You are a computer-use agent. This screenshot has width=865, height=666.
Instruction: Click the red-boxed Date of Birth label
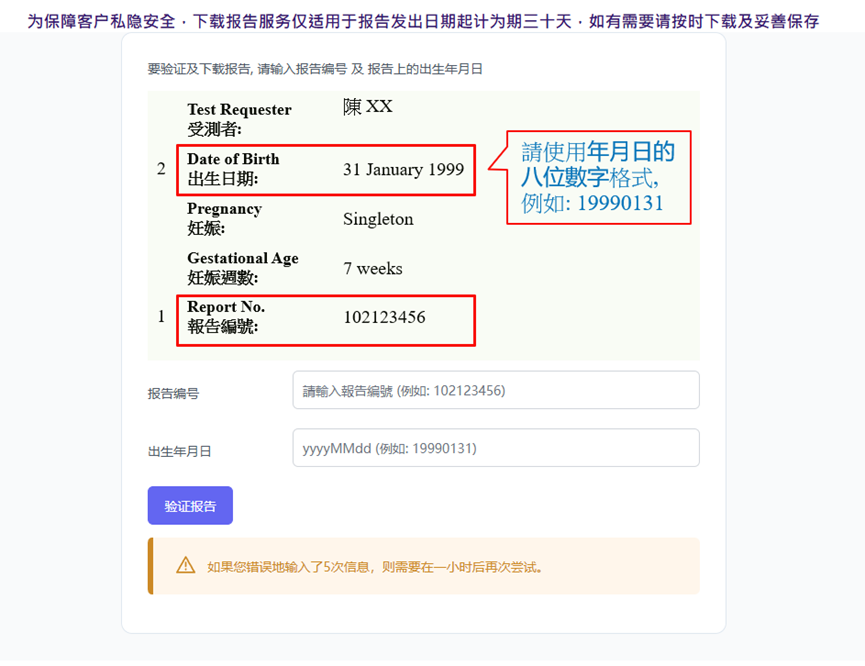pyautogui.click(x=233, y=169)
